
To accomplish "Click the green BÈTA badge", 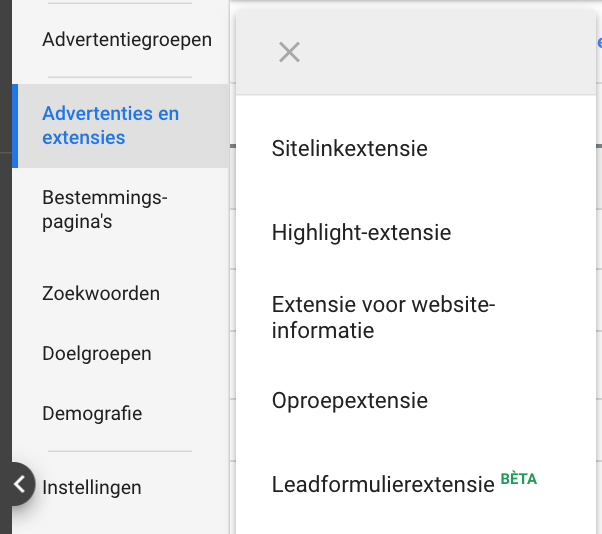I will coord(518,479).
